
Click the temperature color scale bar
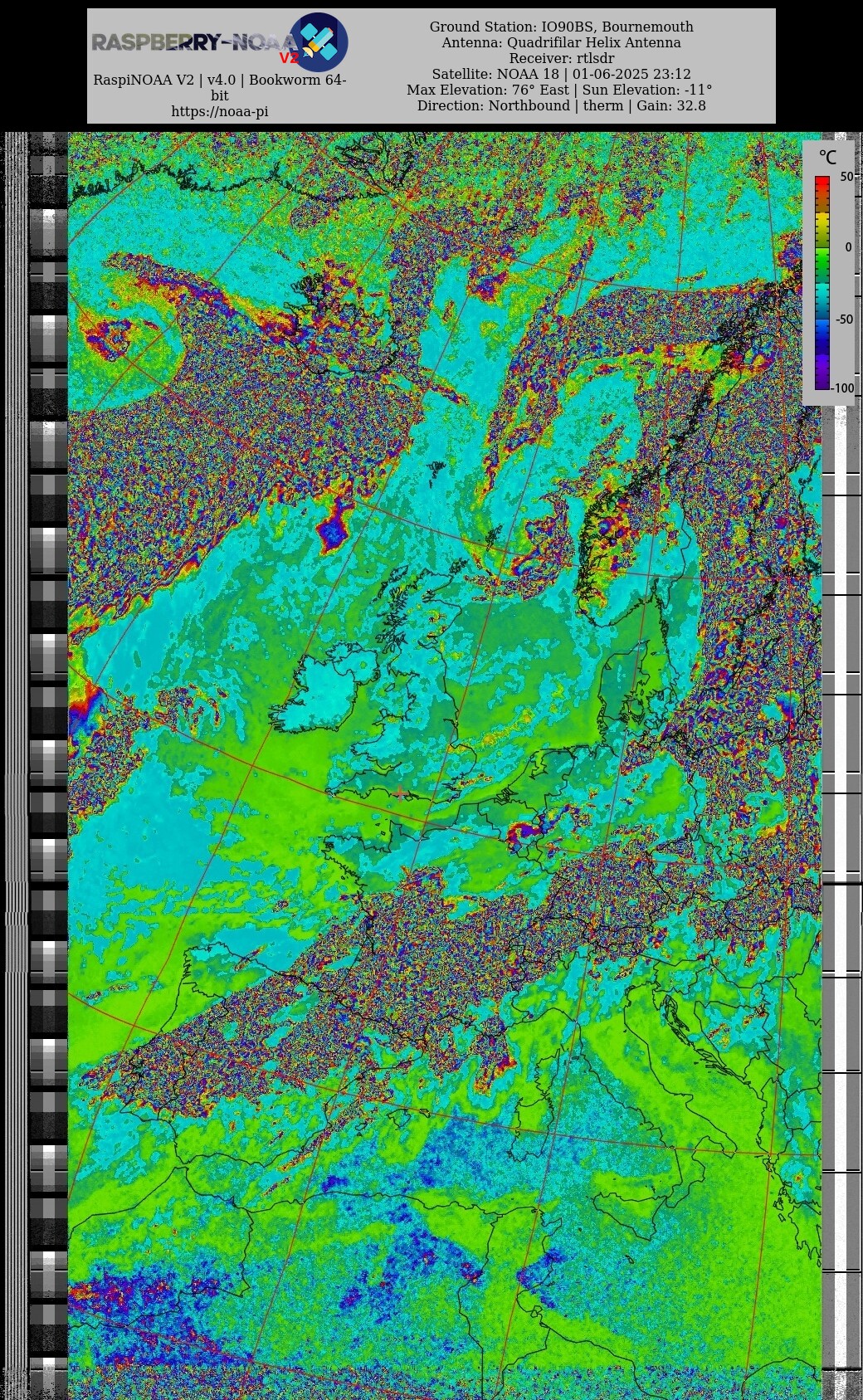822,282
